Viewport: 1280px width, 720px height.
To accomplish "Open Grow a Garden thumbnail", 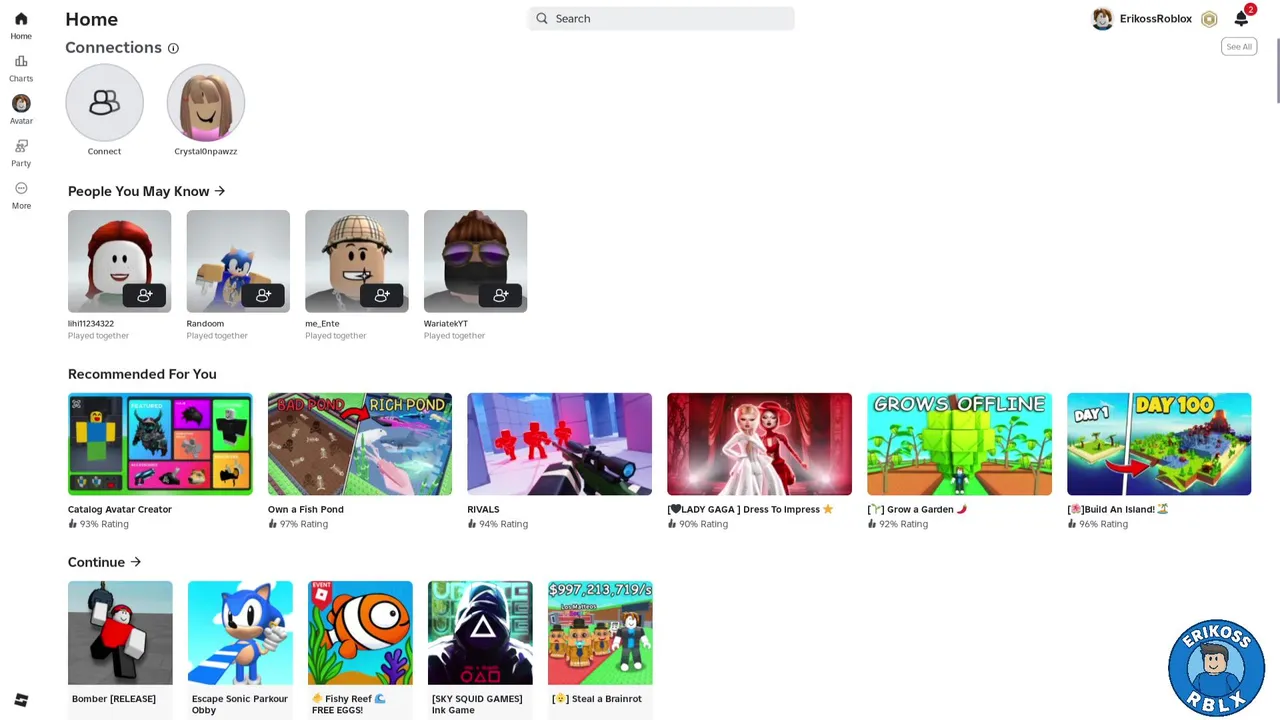I will coord(960,444).
